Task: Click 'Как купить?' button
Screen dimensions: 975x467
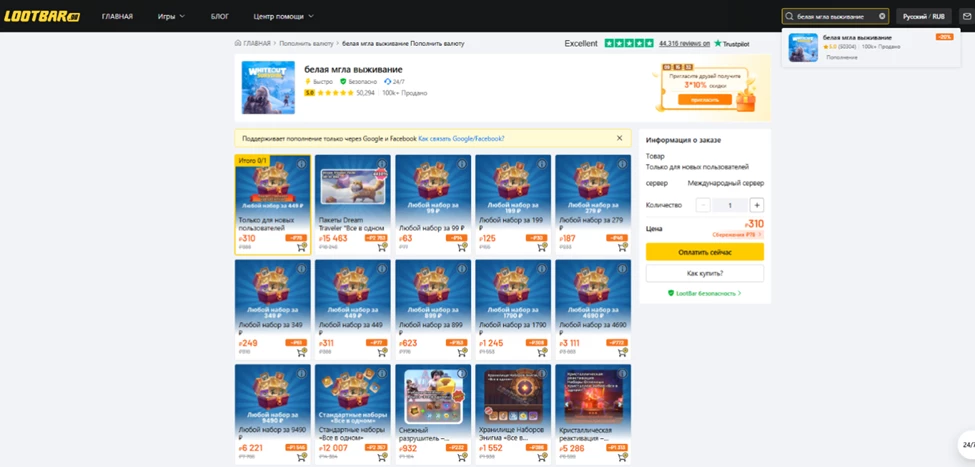Action: (x=705, y=273)
